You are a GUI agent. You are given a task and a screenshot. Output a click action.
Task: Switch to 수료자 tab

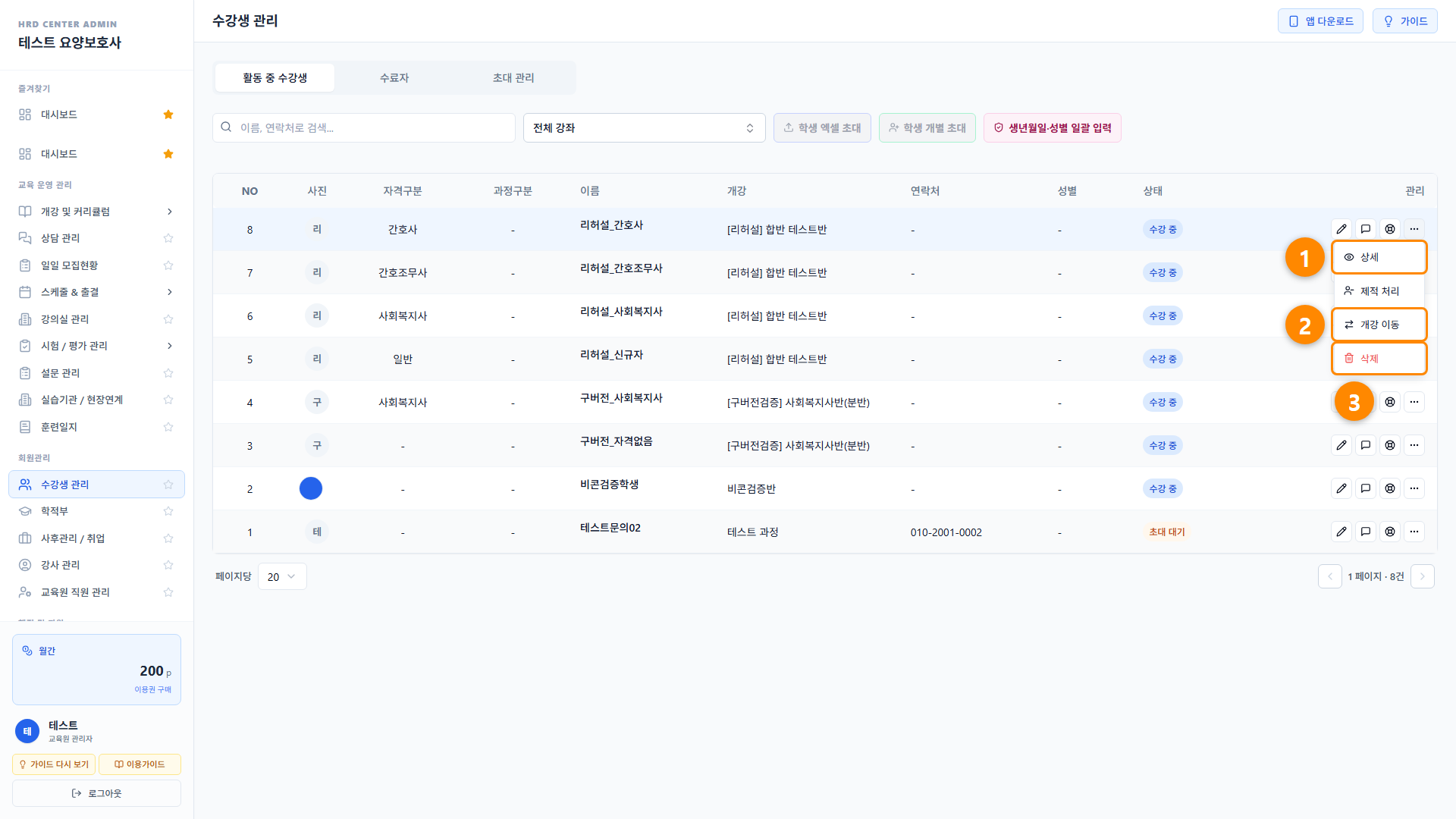pos(394,77)
